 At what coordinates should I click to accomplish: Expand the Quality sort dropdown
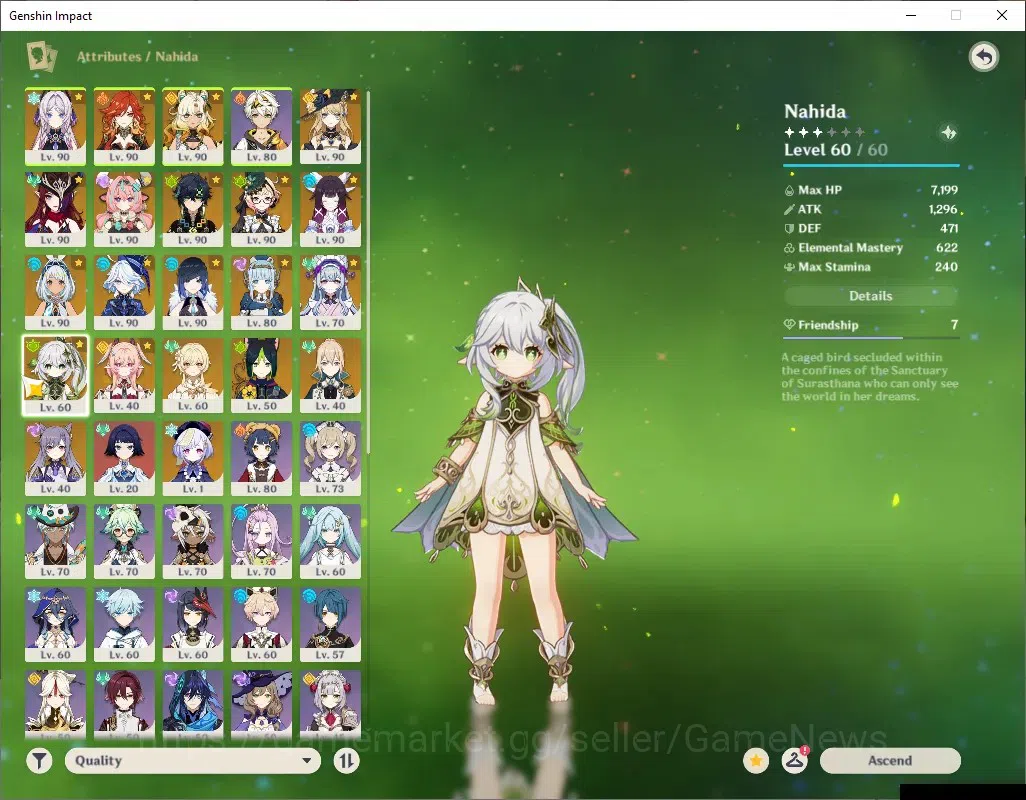[x=193, y=761]
